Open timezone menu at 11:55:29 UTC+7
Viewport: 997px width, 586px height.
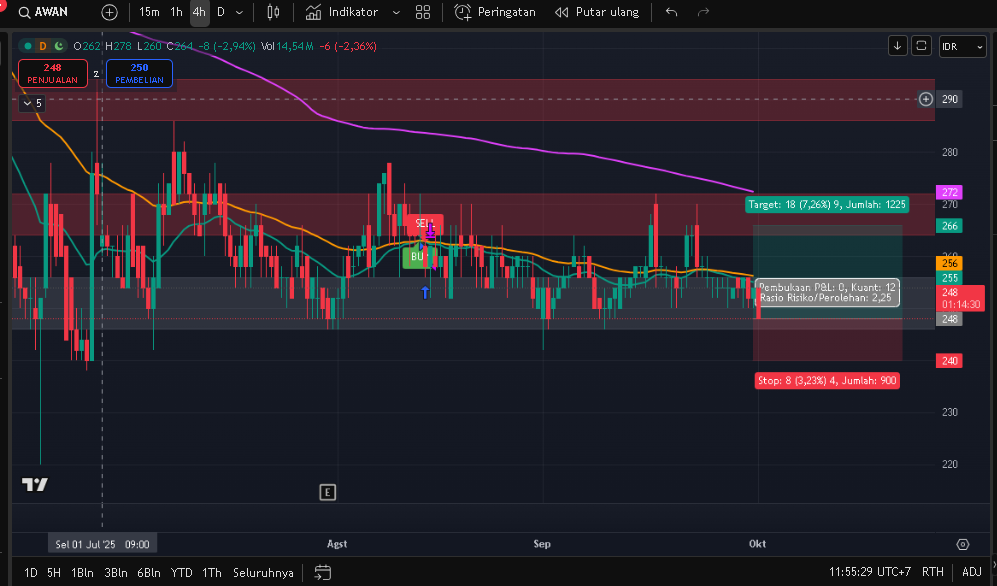pyautogui.click(x=870, y=572)
